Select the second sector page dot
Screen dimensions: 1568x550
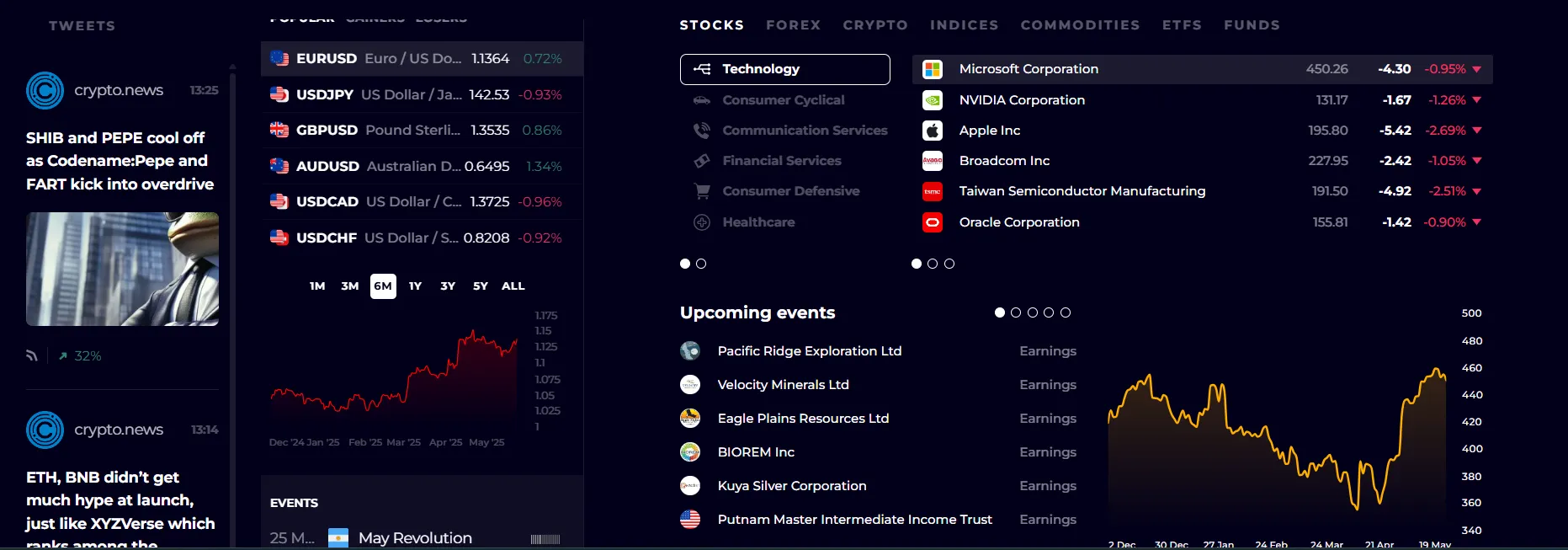point(701,264)
